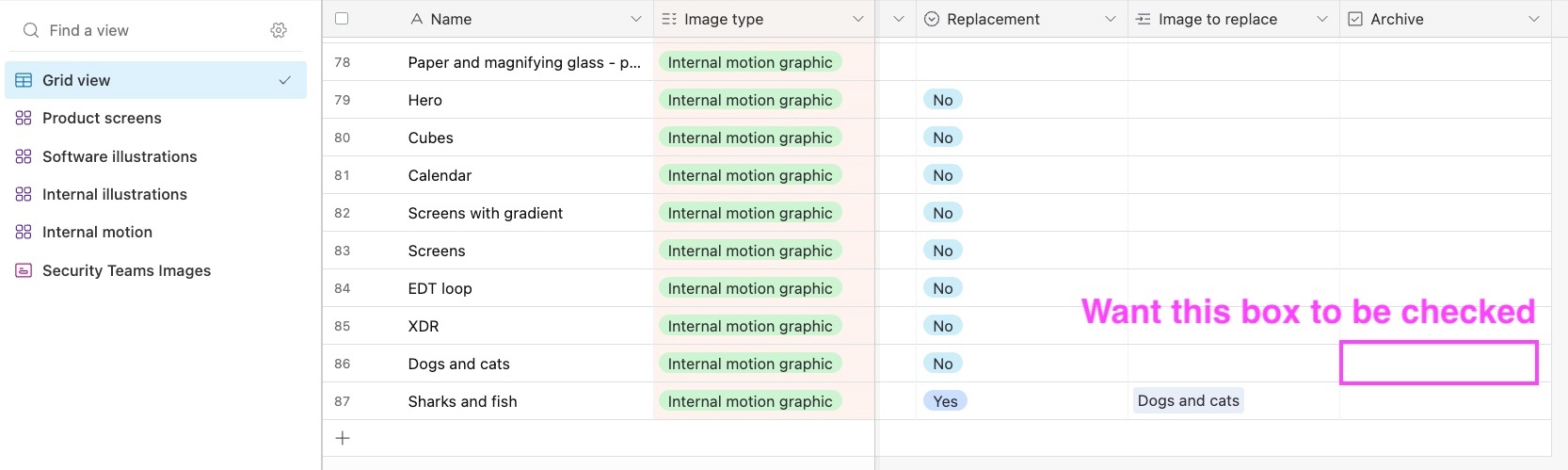This screenshot has height=470, width=1568.
Task: Switch to Security Teams Images view
Action: (x=156, y=270)
